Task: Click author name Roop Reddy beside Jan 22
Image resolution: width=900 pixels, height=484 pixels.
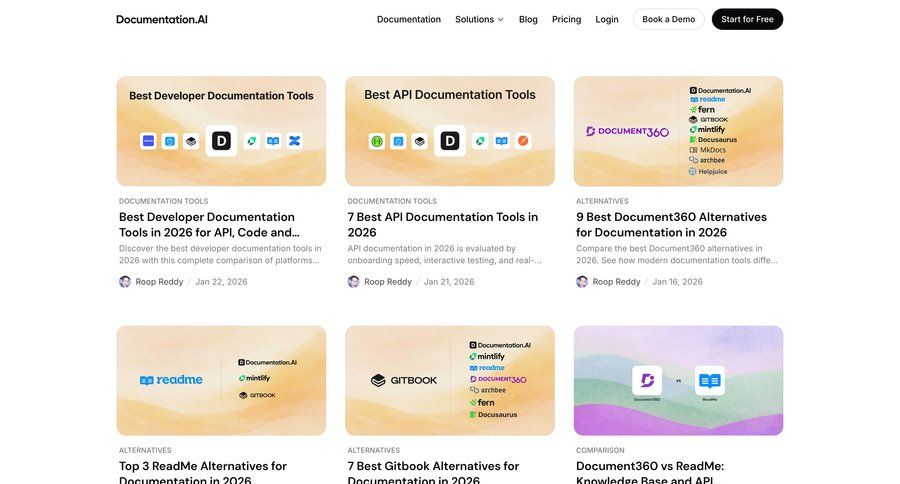Action: click(159, 281)
